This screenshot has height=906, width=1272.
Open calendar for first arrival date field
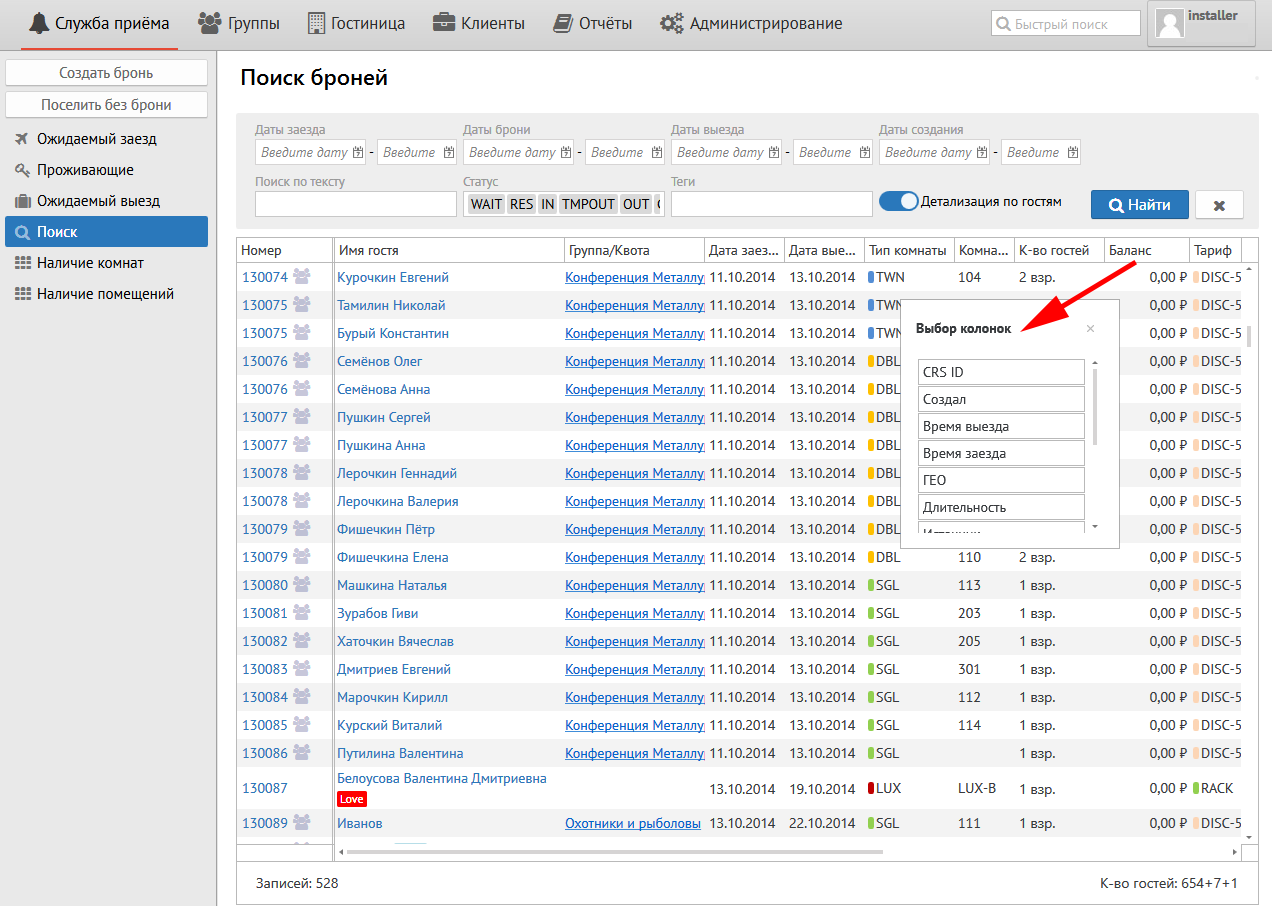(x=358, y=153)
